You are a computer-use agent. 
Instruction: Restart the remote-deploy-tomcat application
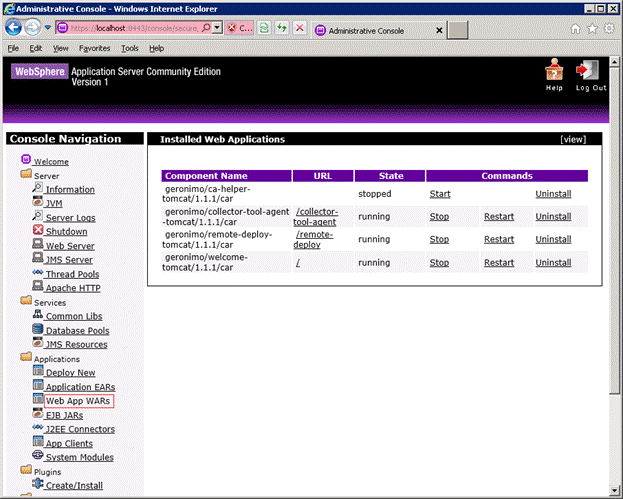coord(499,239)
